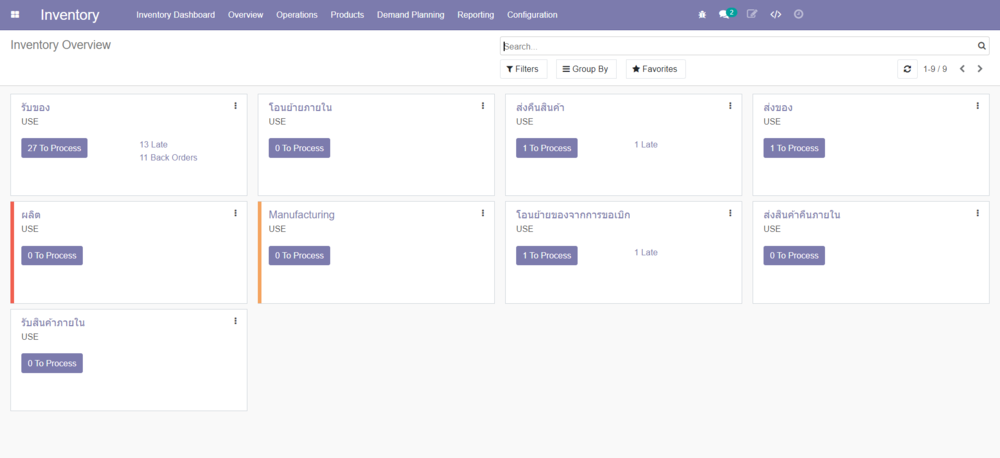Open the โอนย้ายภายใน card title
This screenshot has height=458, width=1000.
point(300,107)
